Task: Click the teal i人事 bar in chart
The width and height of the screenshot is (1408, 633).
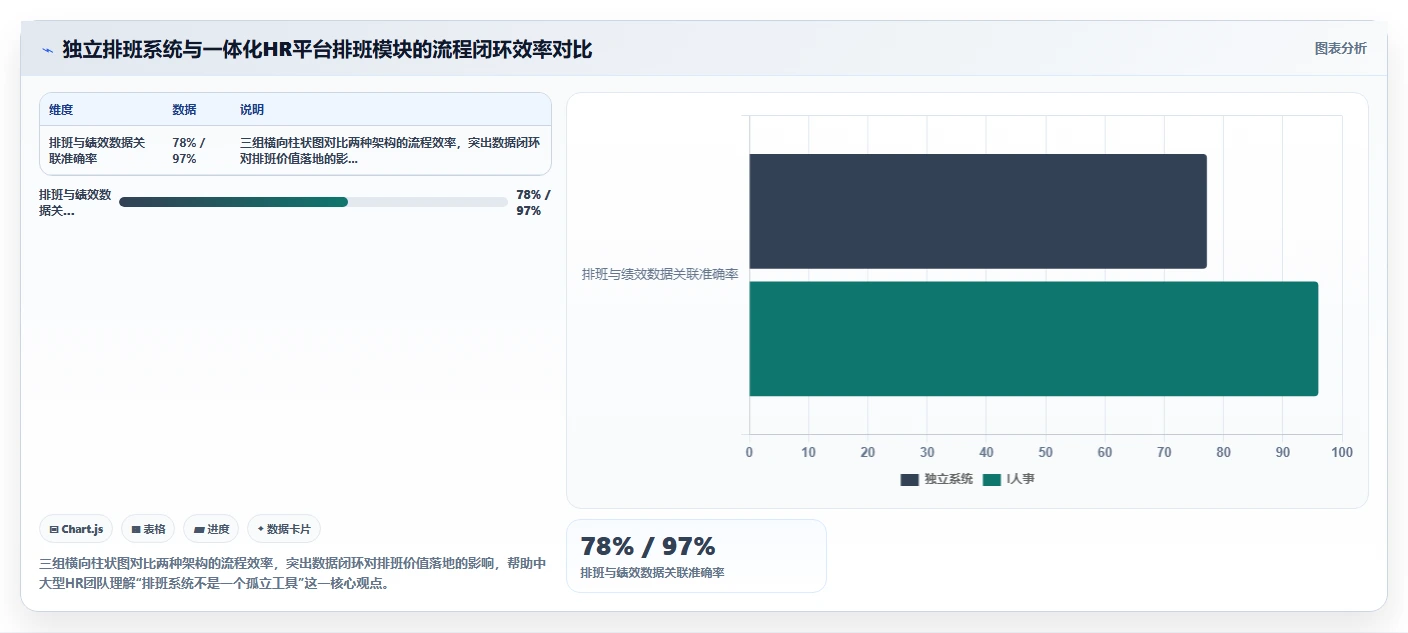Action: pyautogui.click(x=1033, y=339)
